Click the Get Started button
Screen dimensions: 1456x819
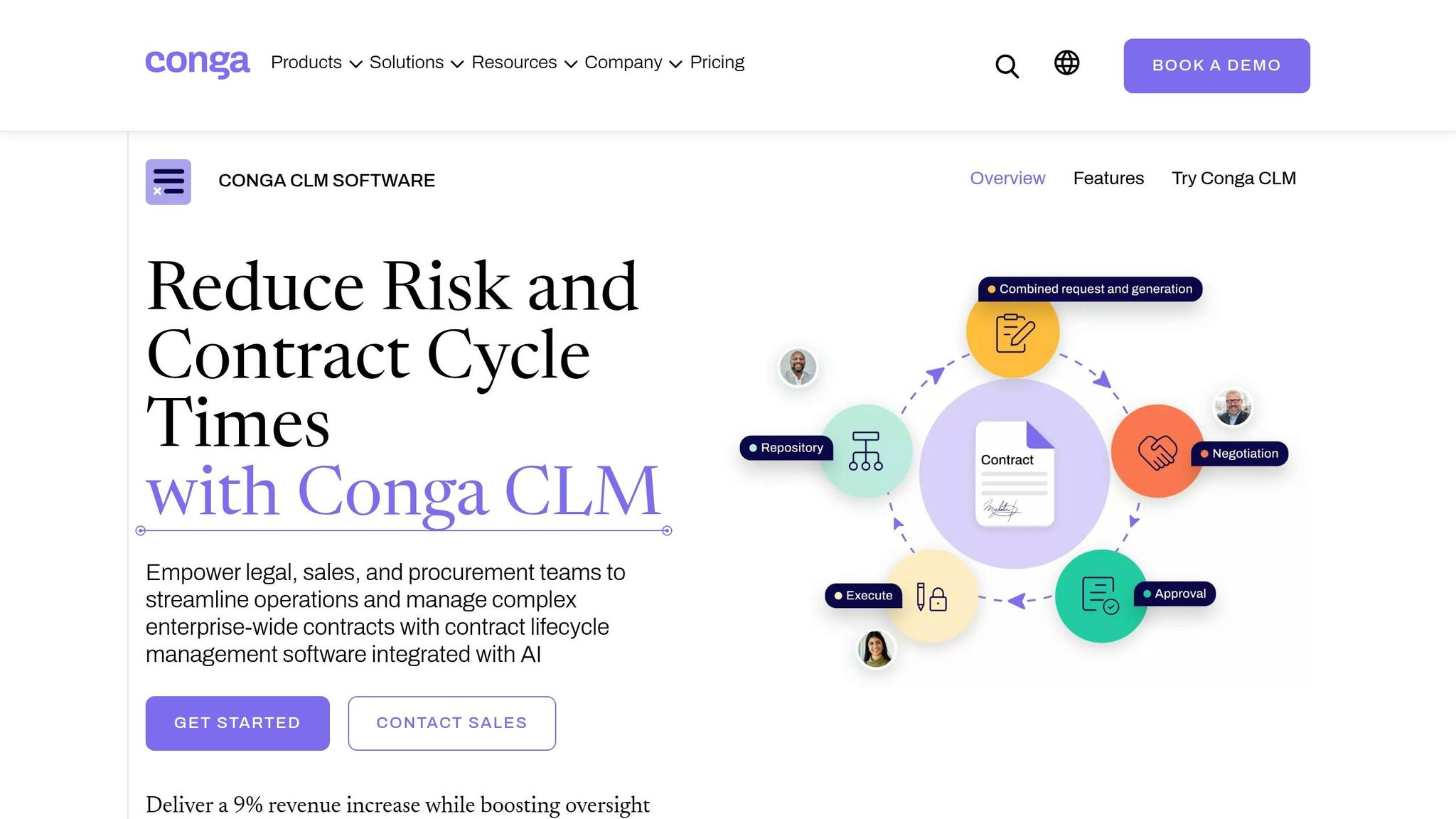[237, 723]
